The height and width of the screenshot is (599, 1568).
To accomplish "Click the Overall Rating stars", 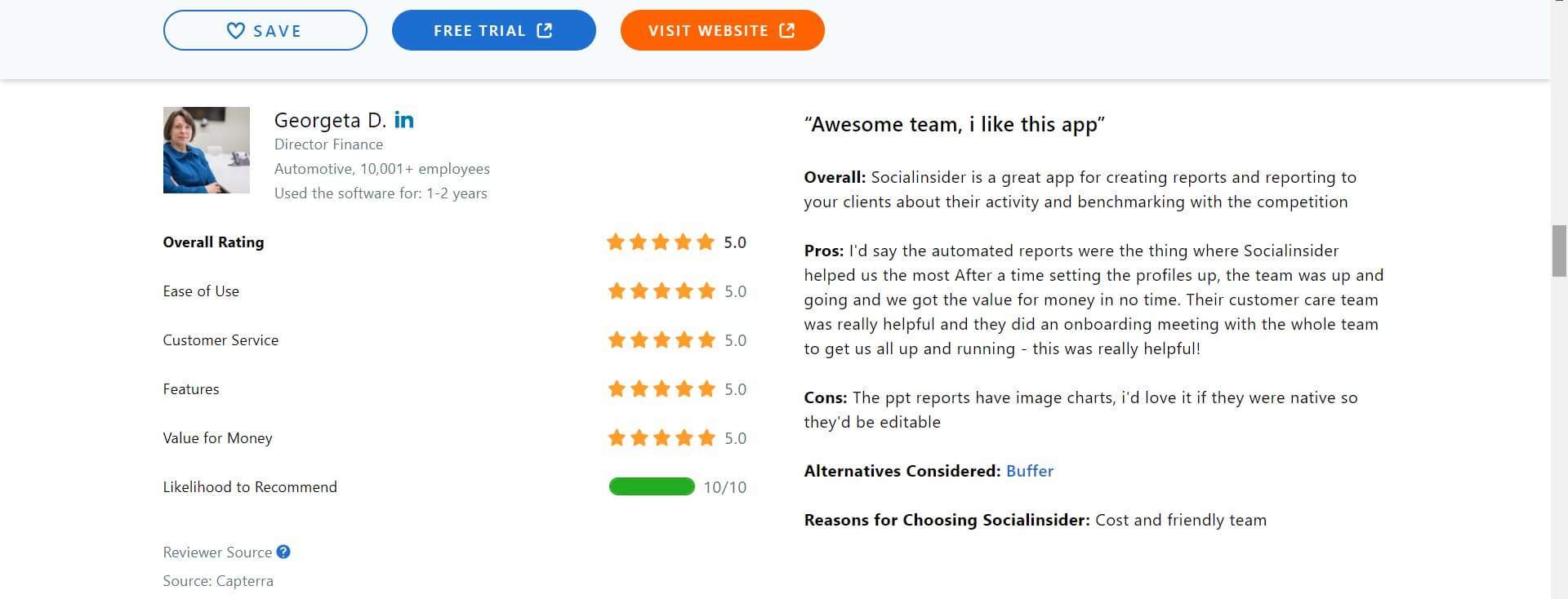I will tap(661, 242).
